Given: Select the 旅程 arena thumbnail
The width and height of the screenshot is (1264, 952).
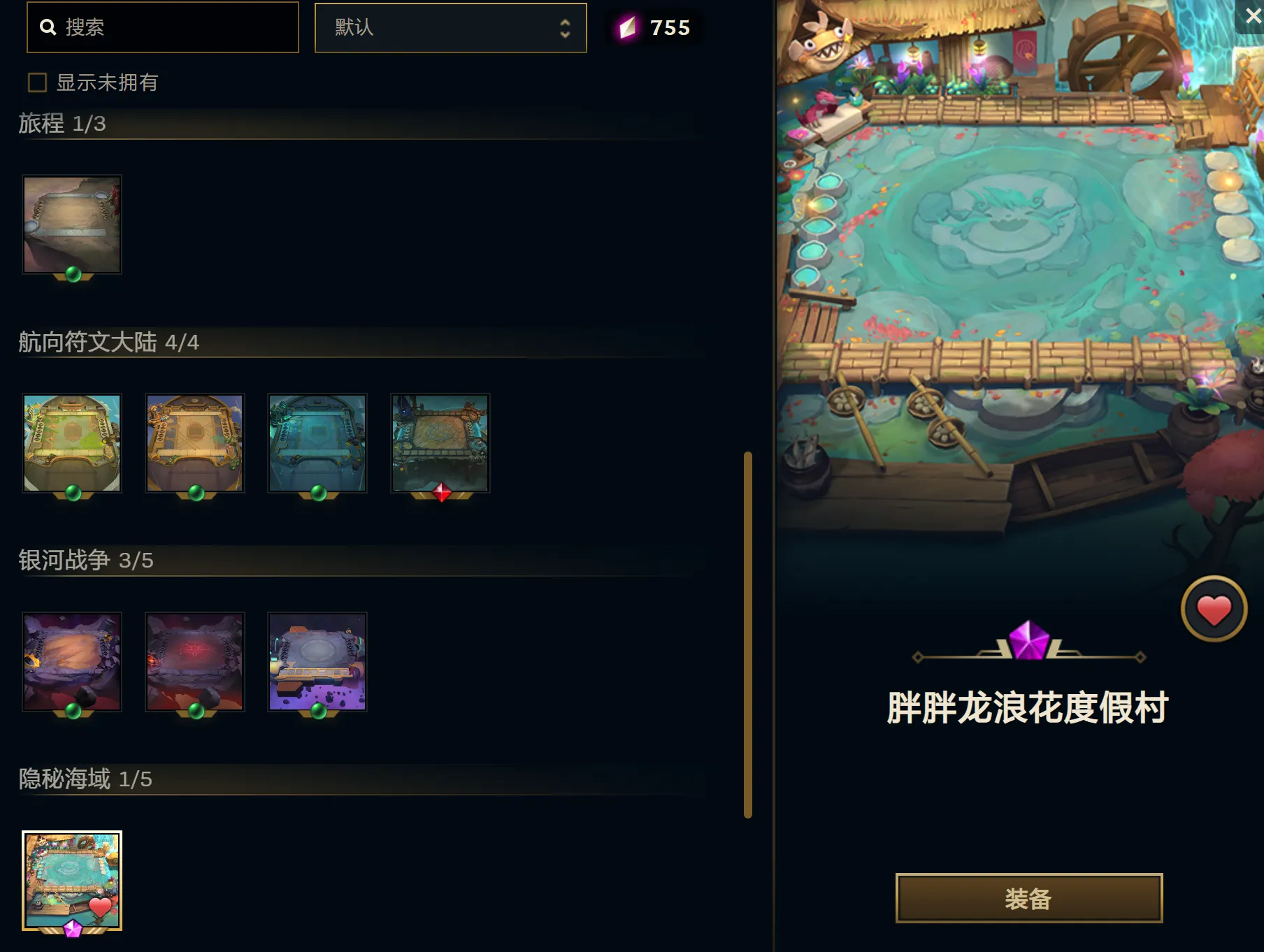Looking at the screenshot, I should click(x=72, y=224).
